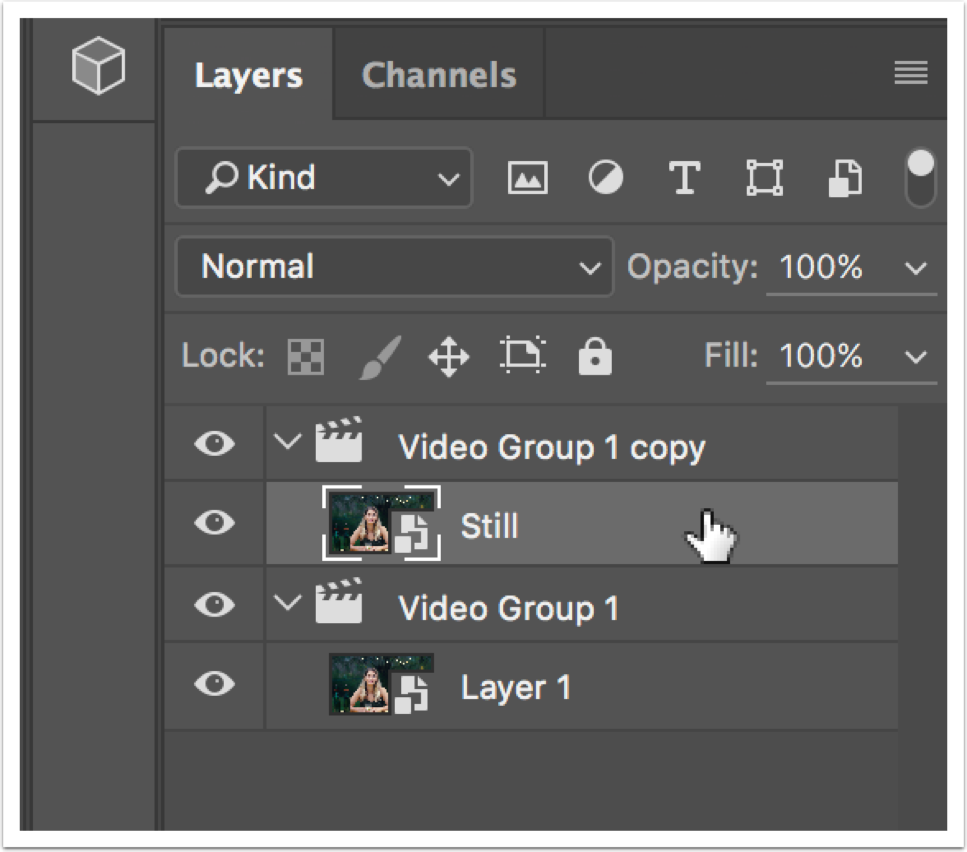The width and height of the screenshot is (967, 852).
Task: Open the Opacity slider dropdown arrow
Action: pyautogui.click(x=916, y=268)
